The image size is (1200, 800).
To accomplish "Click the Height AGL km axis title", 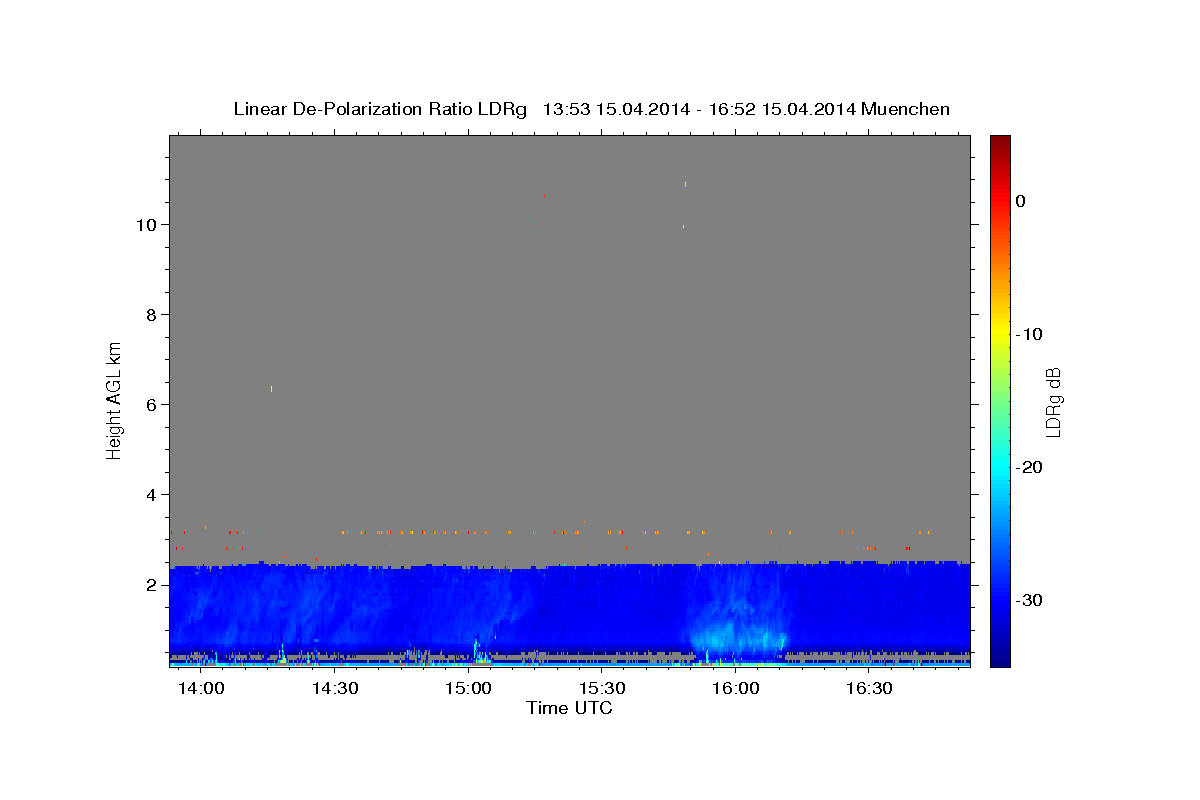I will (x=115, y=399).
